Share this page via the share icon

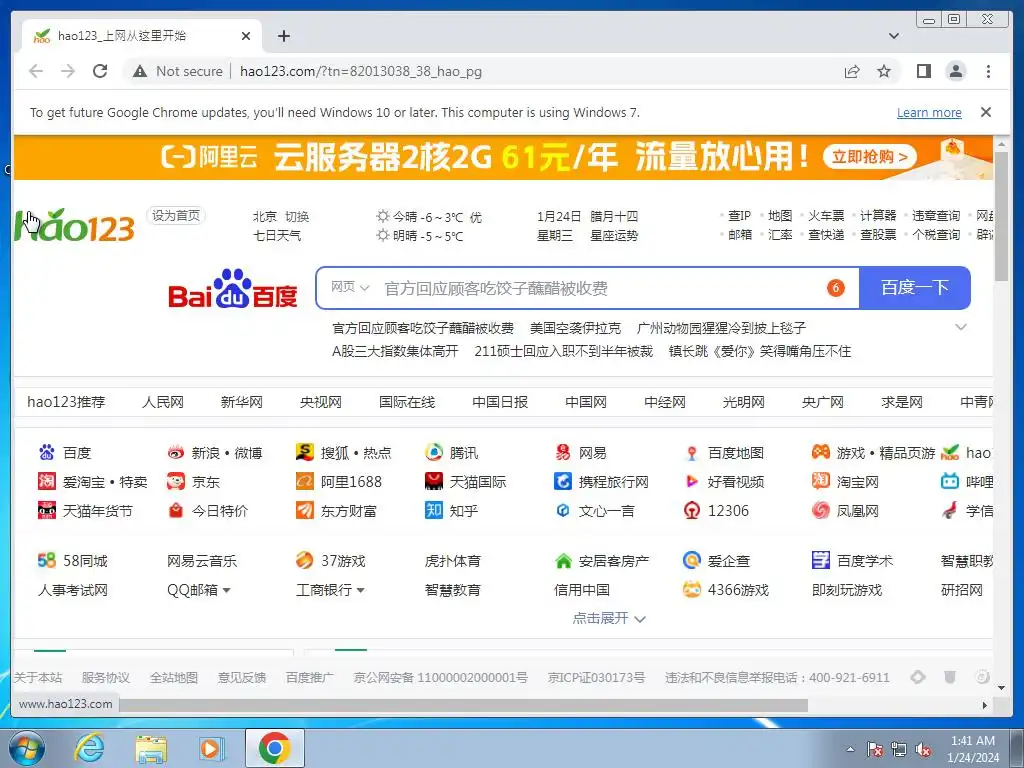click(852, 71)
